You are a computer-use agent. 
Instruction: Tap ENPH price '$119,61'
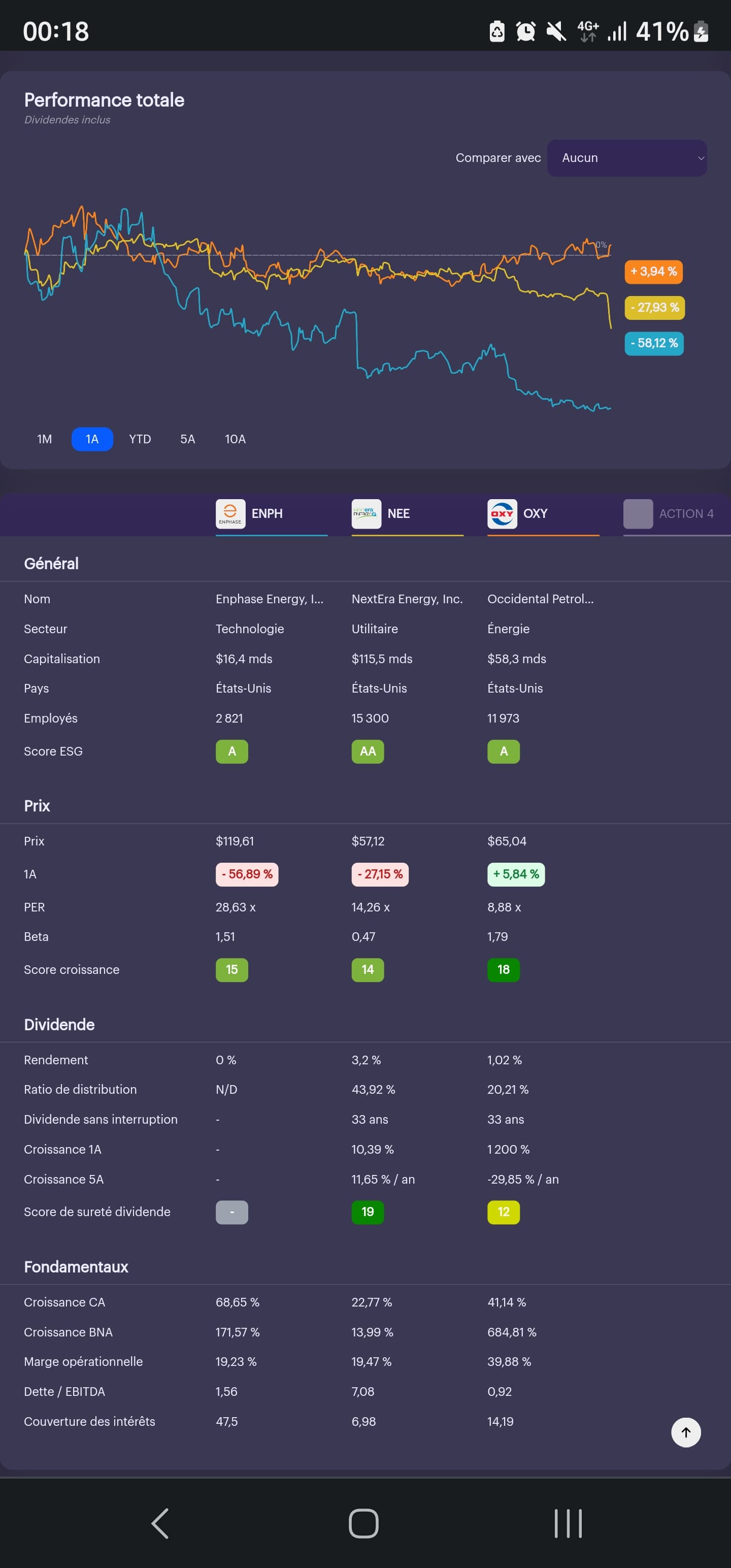click(235, 841)
